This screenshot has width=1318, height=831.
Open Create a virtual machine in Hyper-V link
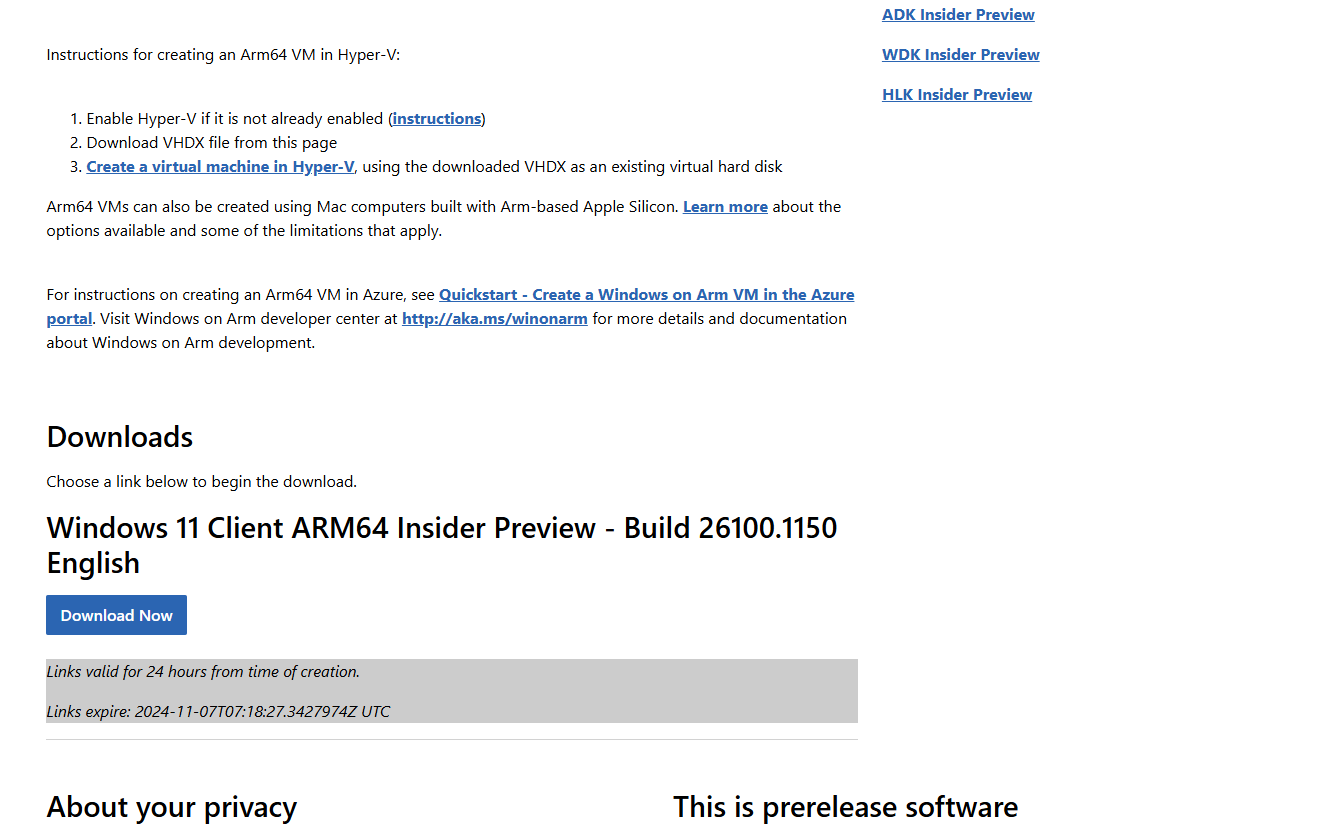pos(220,167)
